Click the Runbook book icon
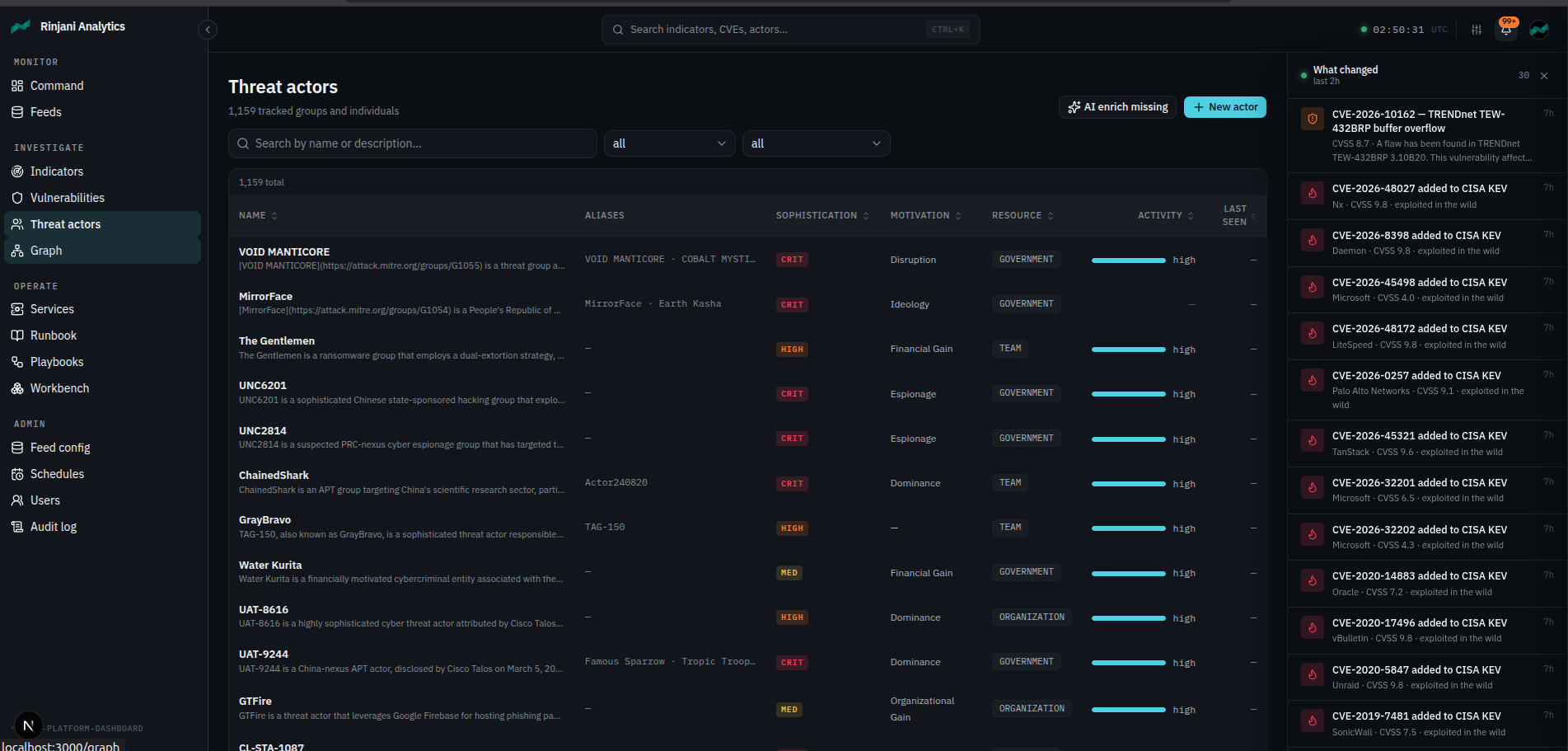Screen dimensions: 1568x751 [17, 336]
